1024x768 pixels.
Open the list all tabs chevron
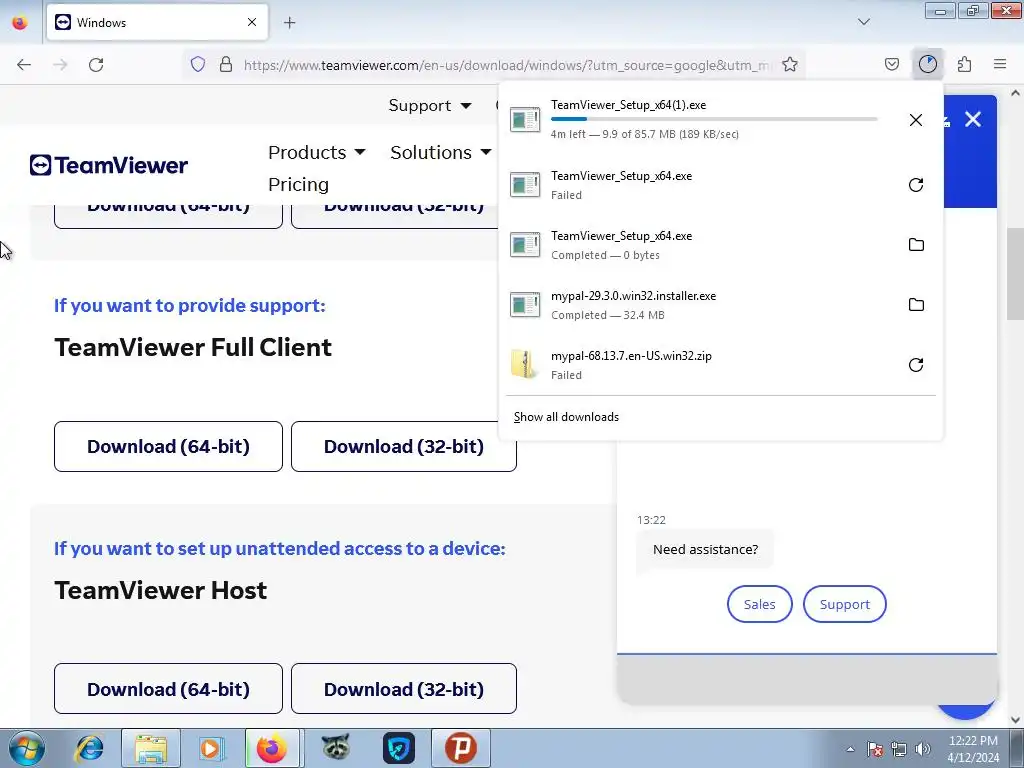click(864, 22)
